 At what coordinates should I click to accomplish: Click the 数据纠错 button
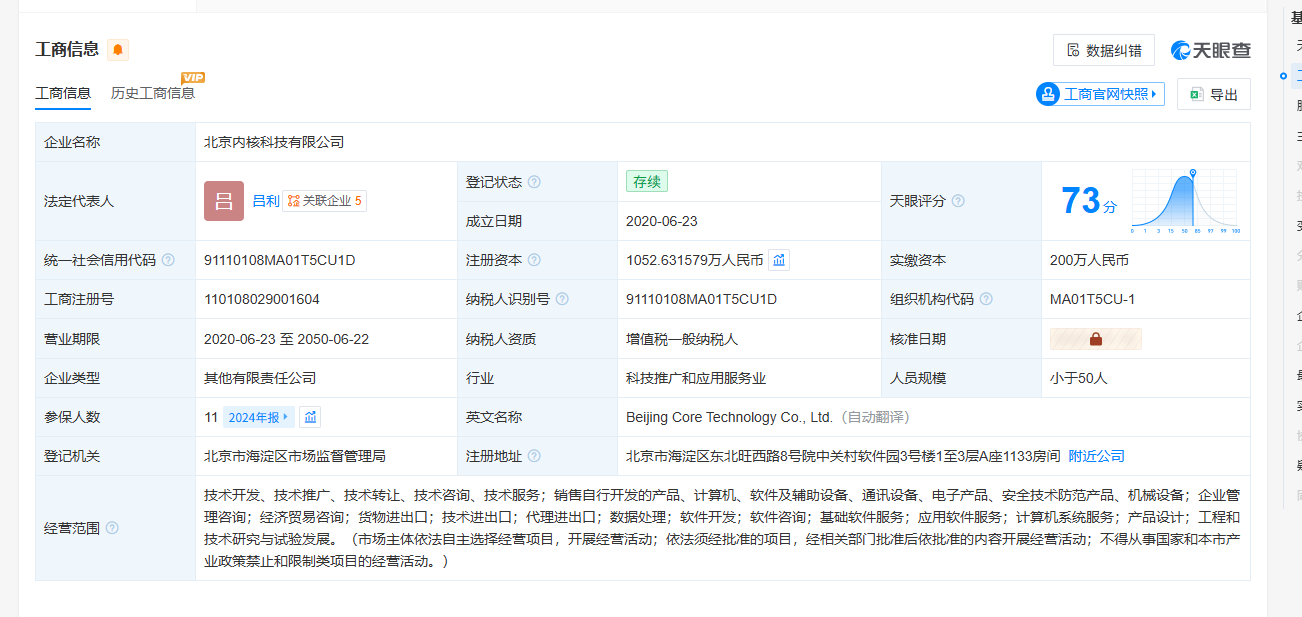click(x=1104, y=50)
